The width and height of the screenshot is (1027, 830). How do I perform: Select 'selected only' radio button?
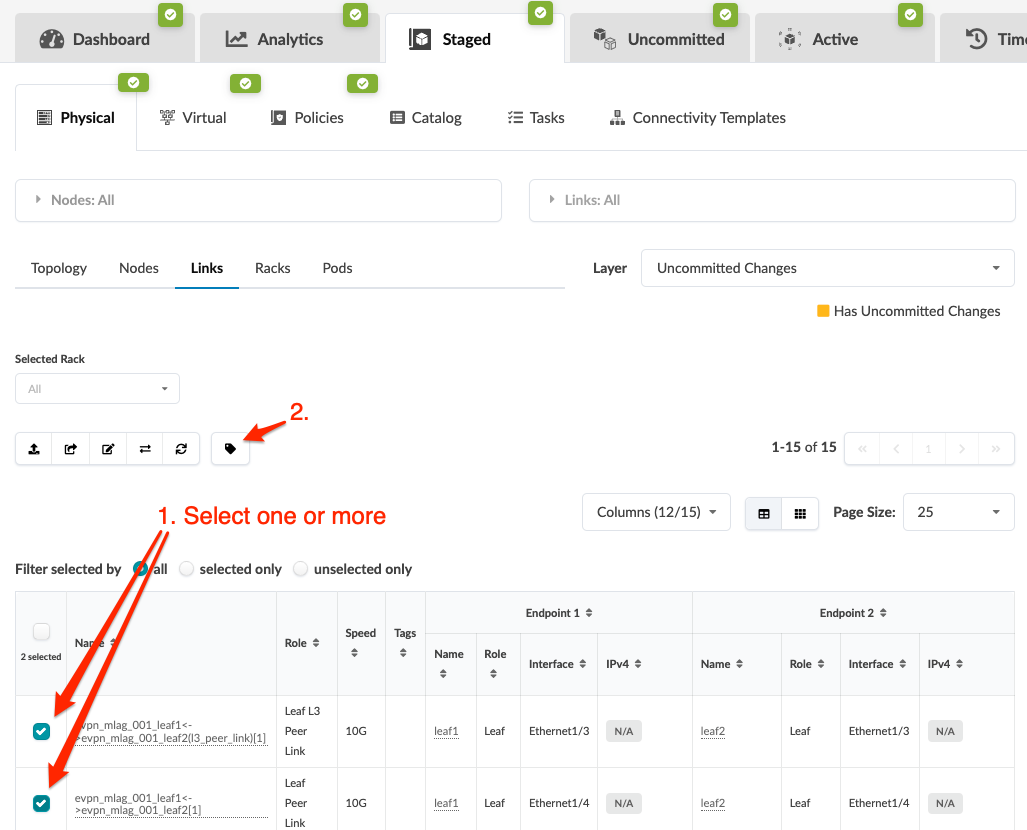point(187,569)
